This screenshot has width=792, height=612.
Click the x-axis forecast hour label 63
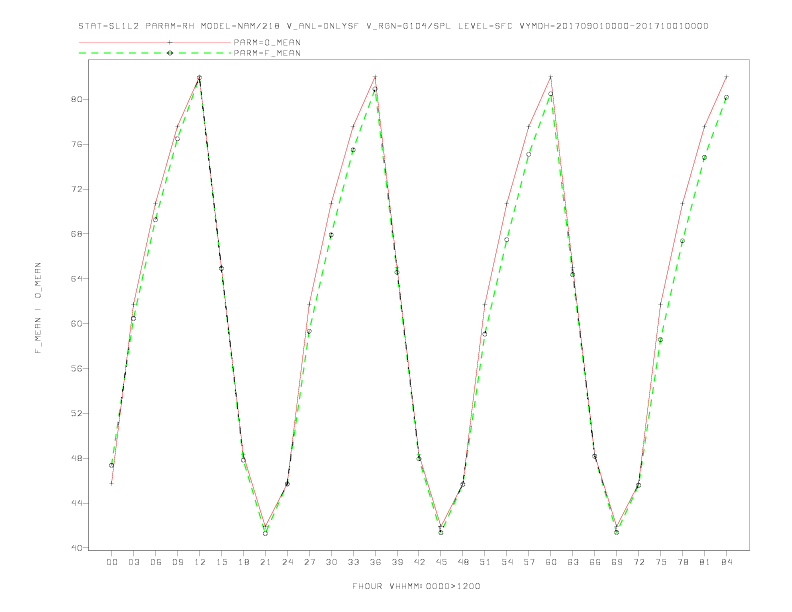pyautogui.click(x=573, y=562)
